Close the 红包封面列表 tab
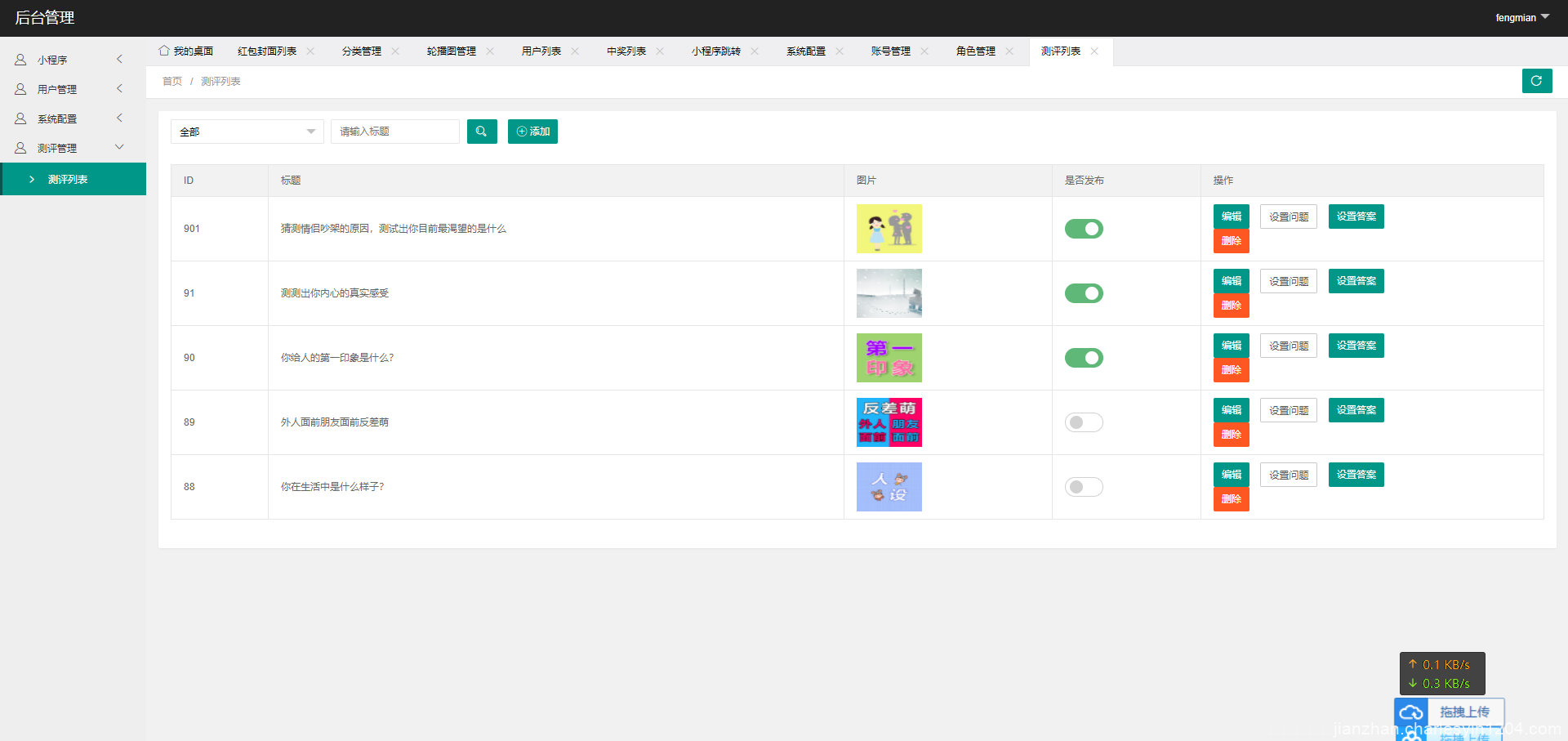 point(310,51)
